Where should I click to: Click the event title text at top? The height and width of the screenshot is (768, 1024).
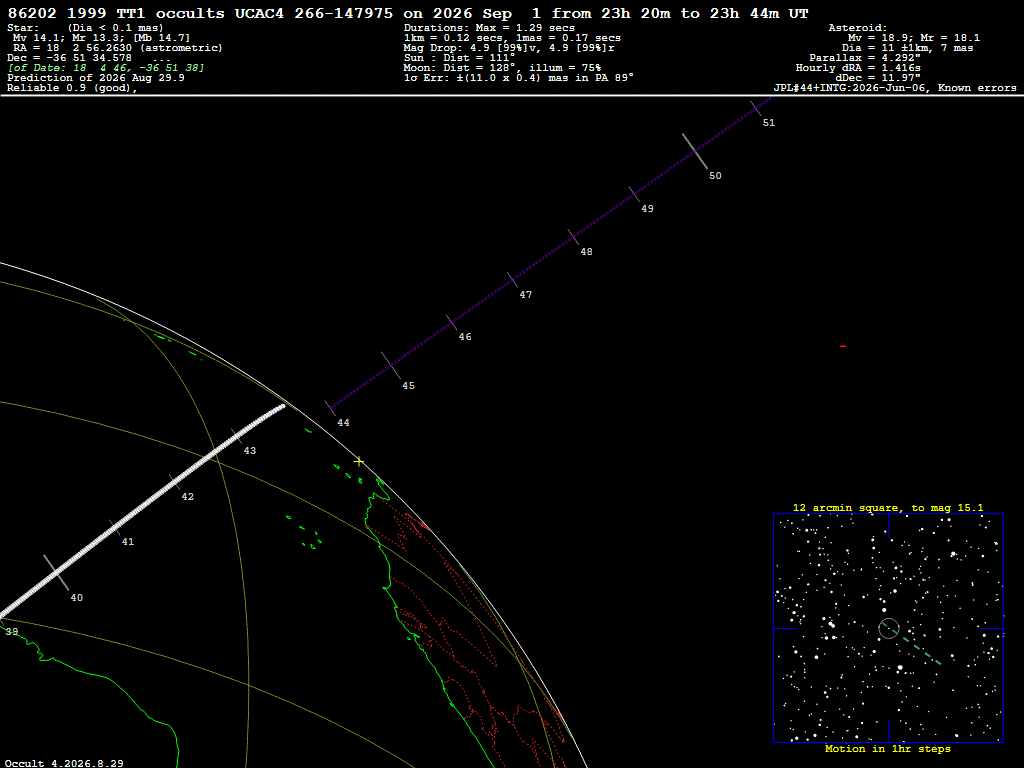click(408, 13)
